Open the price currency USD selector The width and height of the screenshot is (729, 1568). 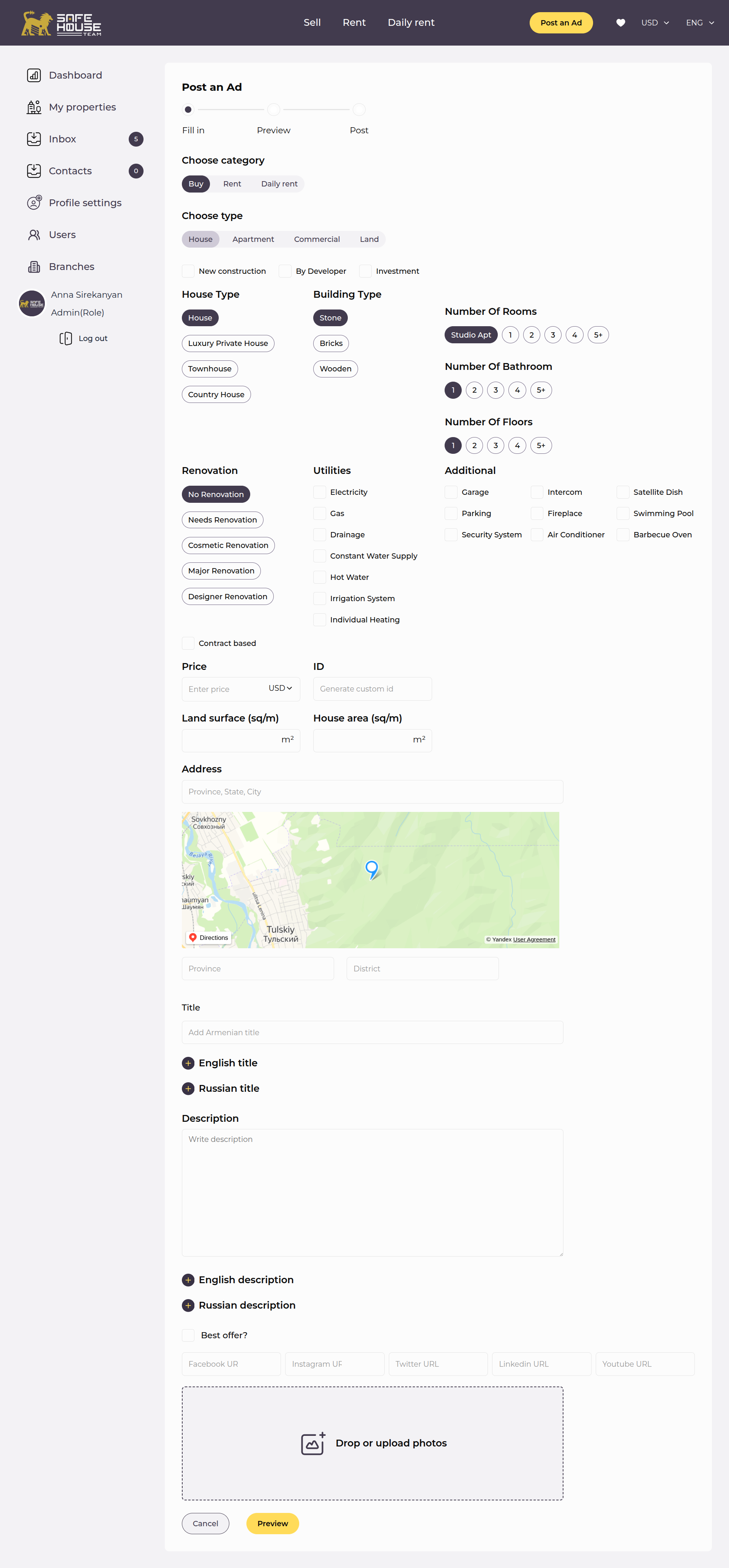(x=280, y=688)
